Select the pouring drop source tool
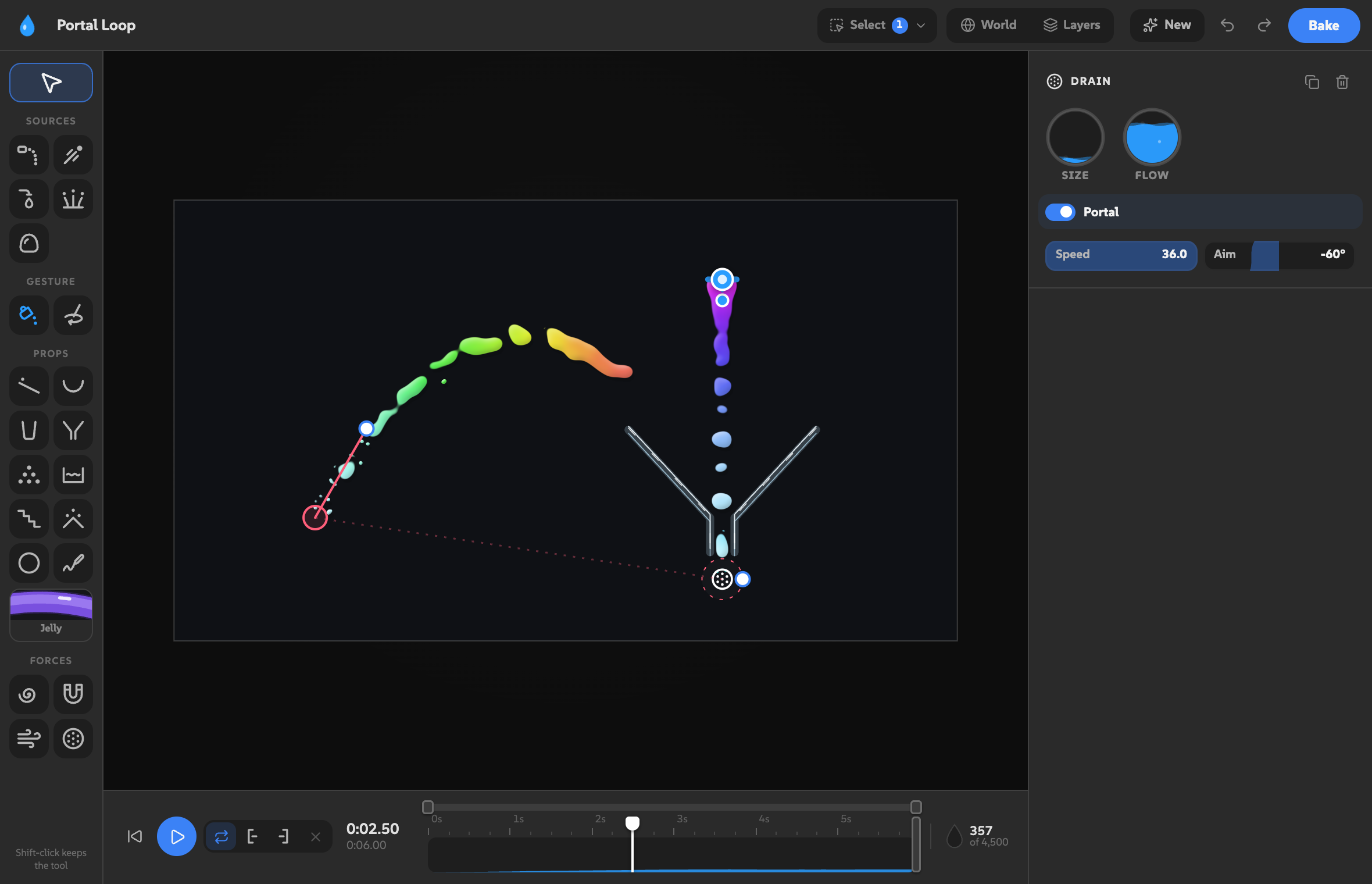 (29, 199)
